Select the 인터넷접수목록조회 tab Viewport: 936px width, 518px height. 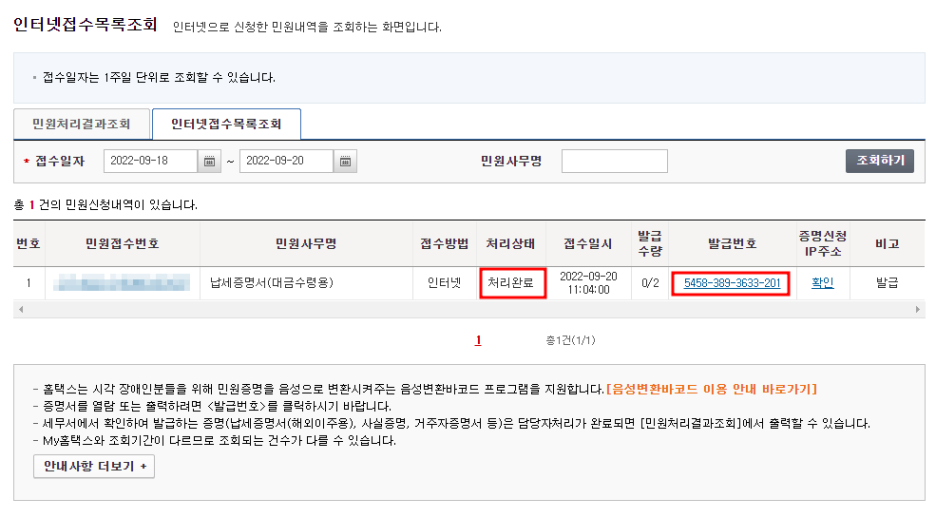point(226,124)
